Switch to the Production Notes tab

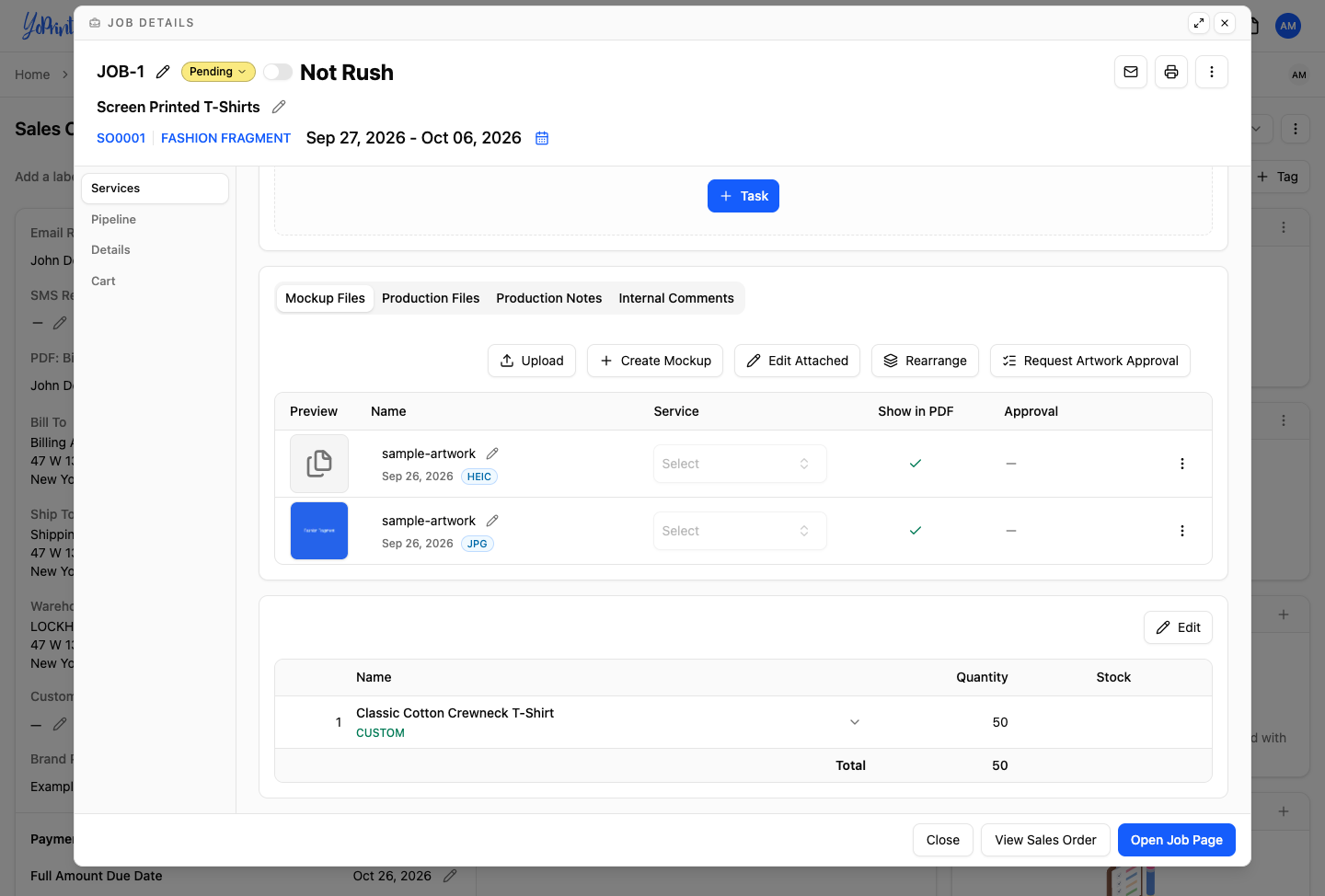click(x=549, y=298)
